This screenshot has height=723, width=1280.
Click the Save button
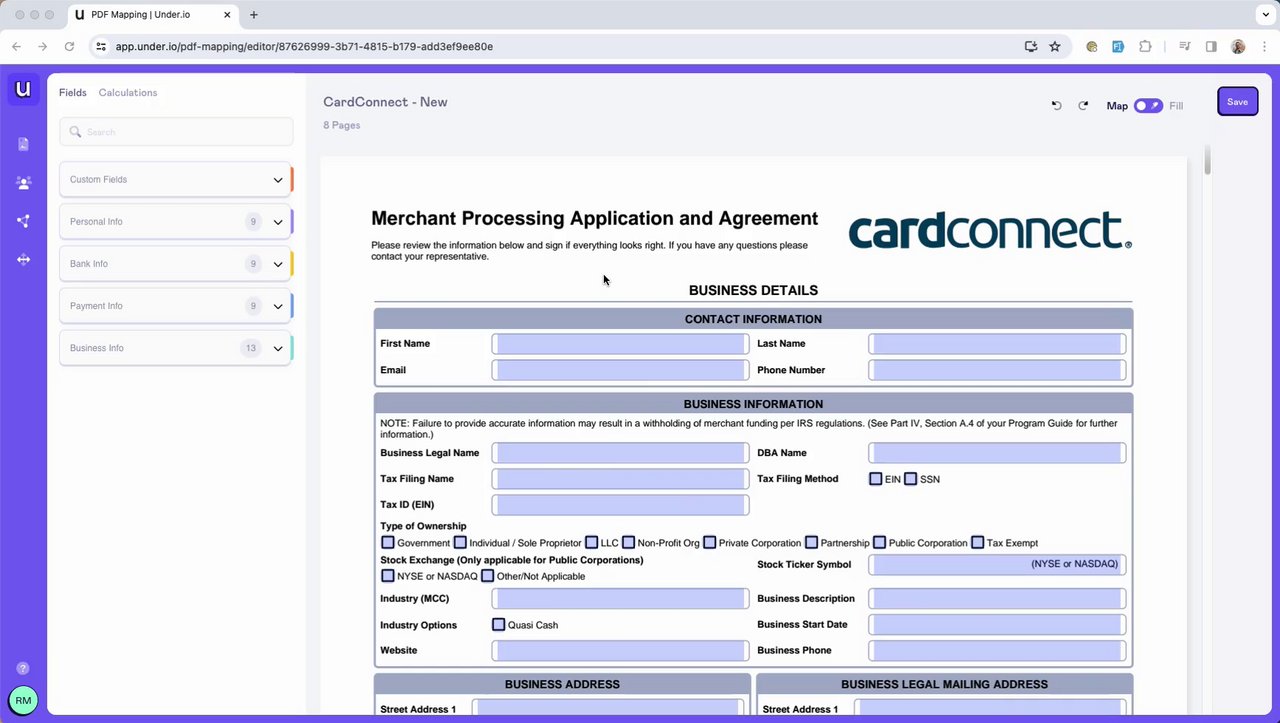(1237, 102)
